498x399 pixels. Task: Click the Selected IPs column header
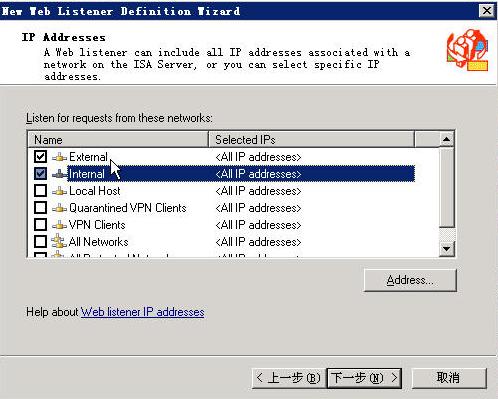click(x=311, y=139)
